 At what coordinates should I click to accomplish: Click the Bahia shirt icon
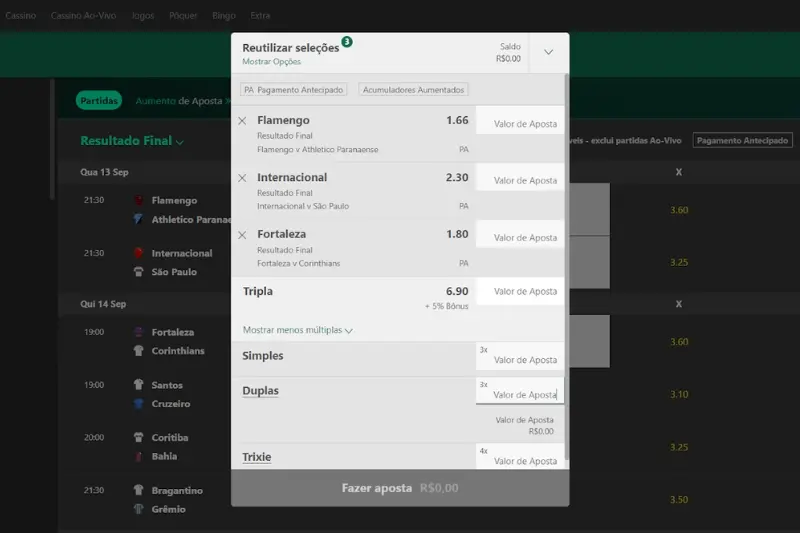(x=138, y=456)
